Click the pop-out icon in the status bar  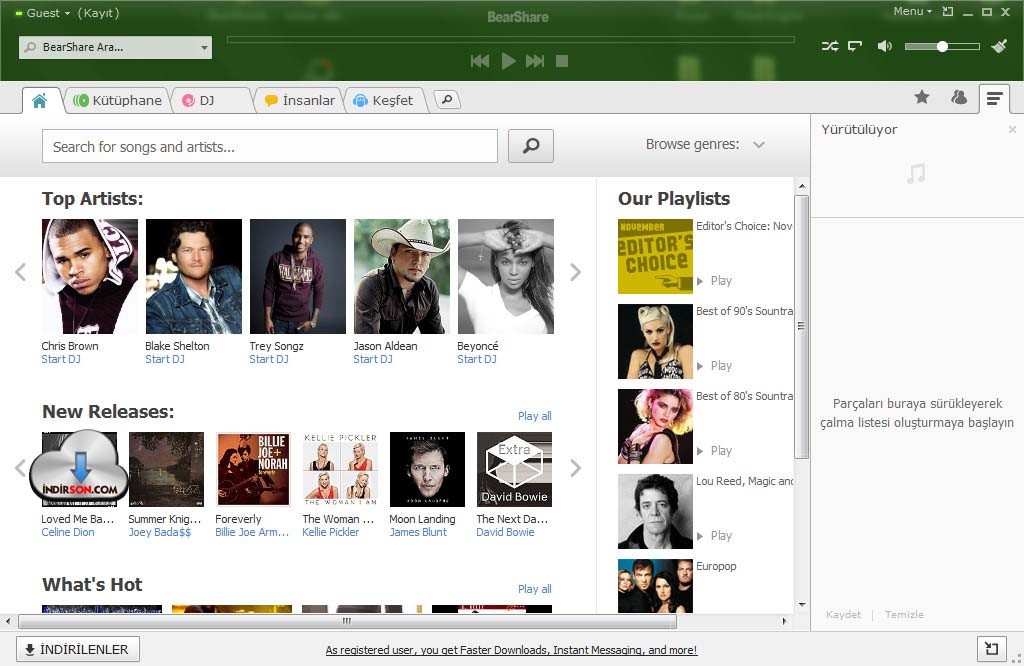[991, 648]
